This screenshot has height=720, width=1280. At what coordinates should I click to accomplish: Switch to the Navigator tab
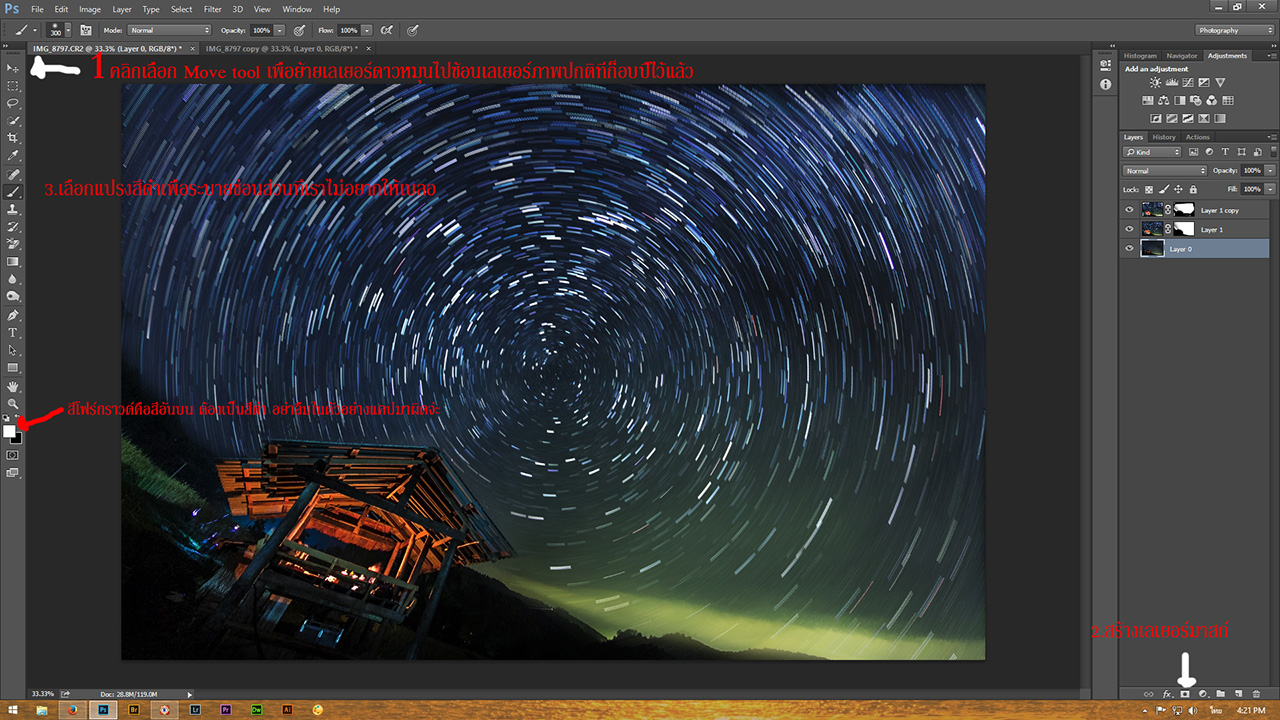point(1182,56)
